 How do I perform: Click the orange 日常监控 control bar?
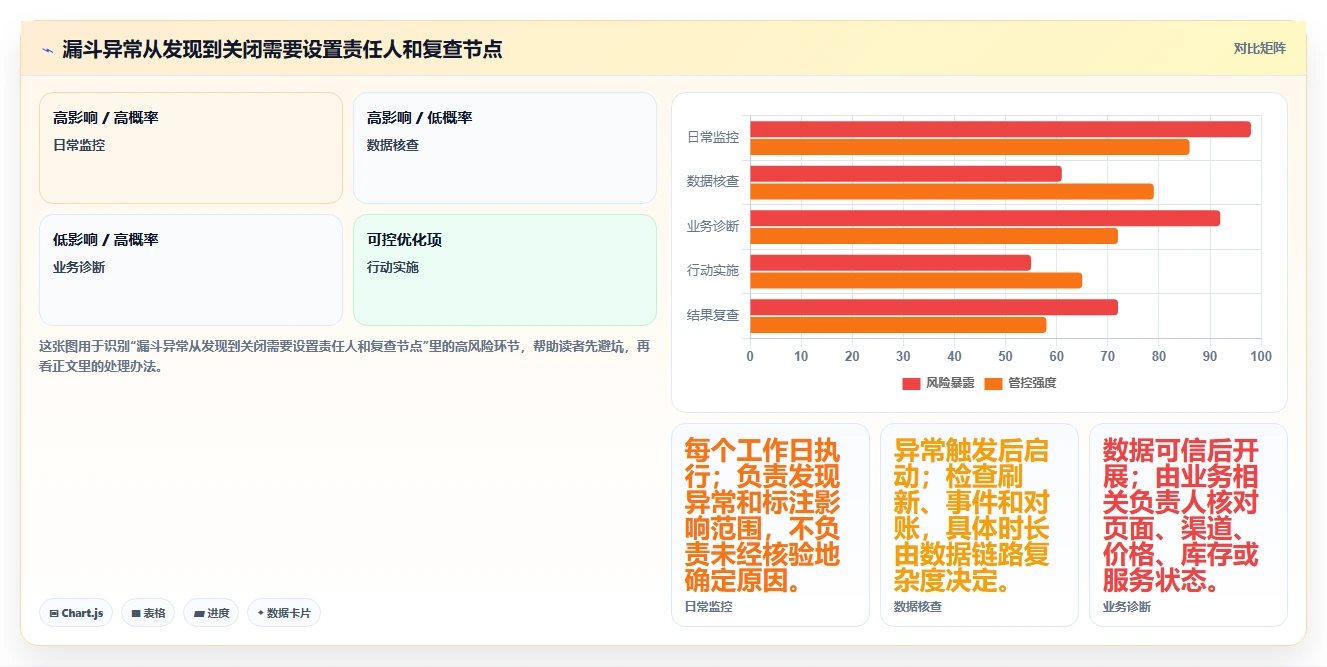(970, 147)
